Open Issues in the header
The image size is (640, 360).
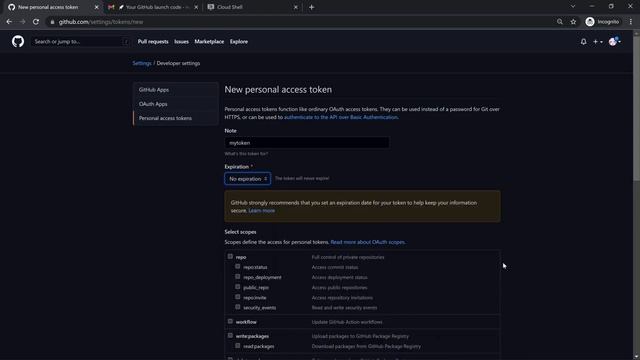pyautogui.click(x=181, y=42)
